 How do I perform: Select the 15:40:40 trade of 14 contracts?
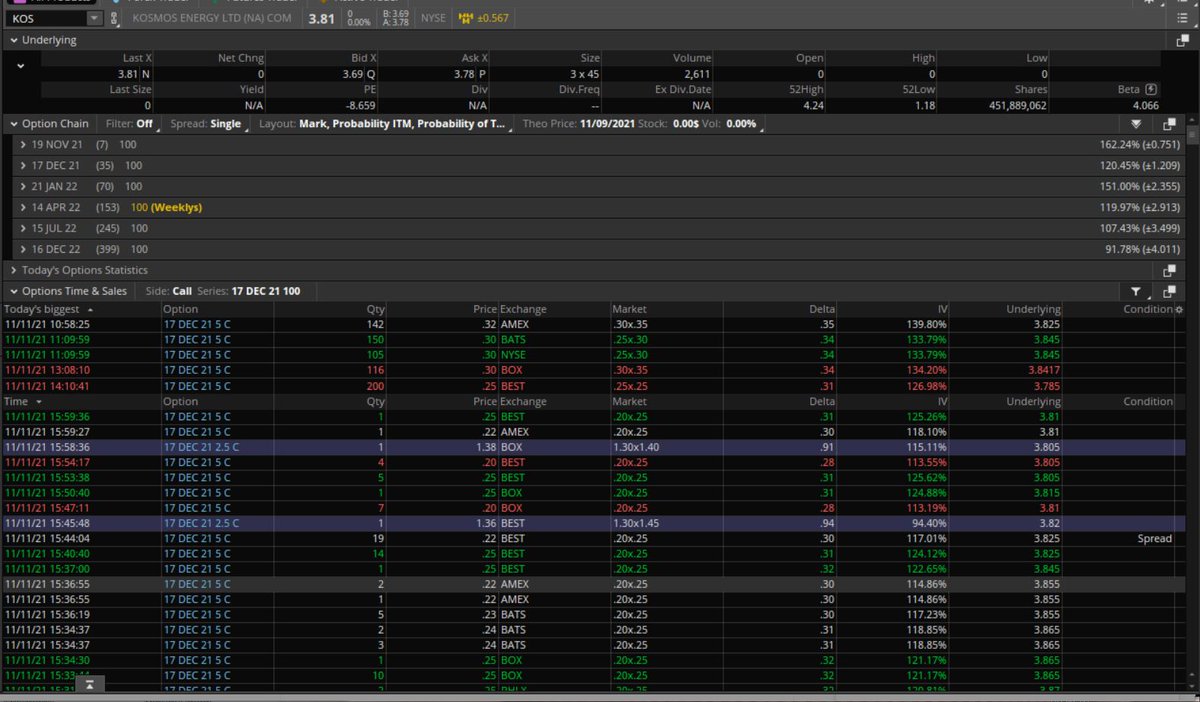(x=593, y=553)
